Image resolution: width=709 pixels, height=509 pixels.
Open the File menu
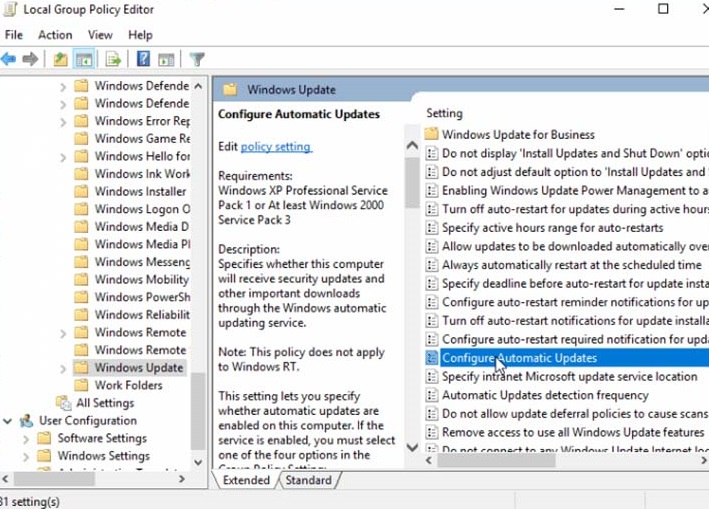point(14,35)
